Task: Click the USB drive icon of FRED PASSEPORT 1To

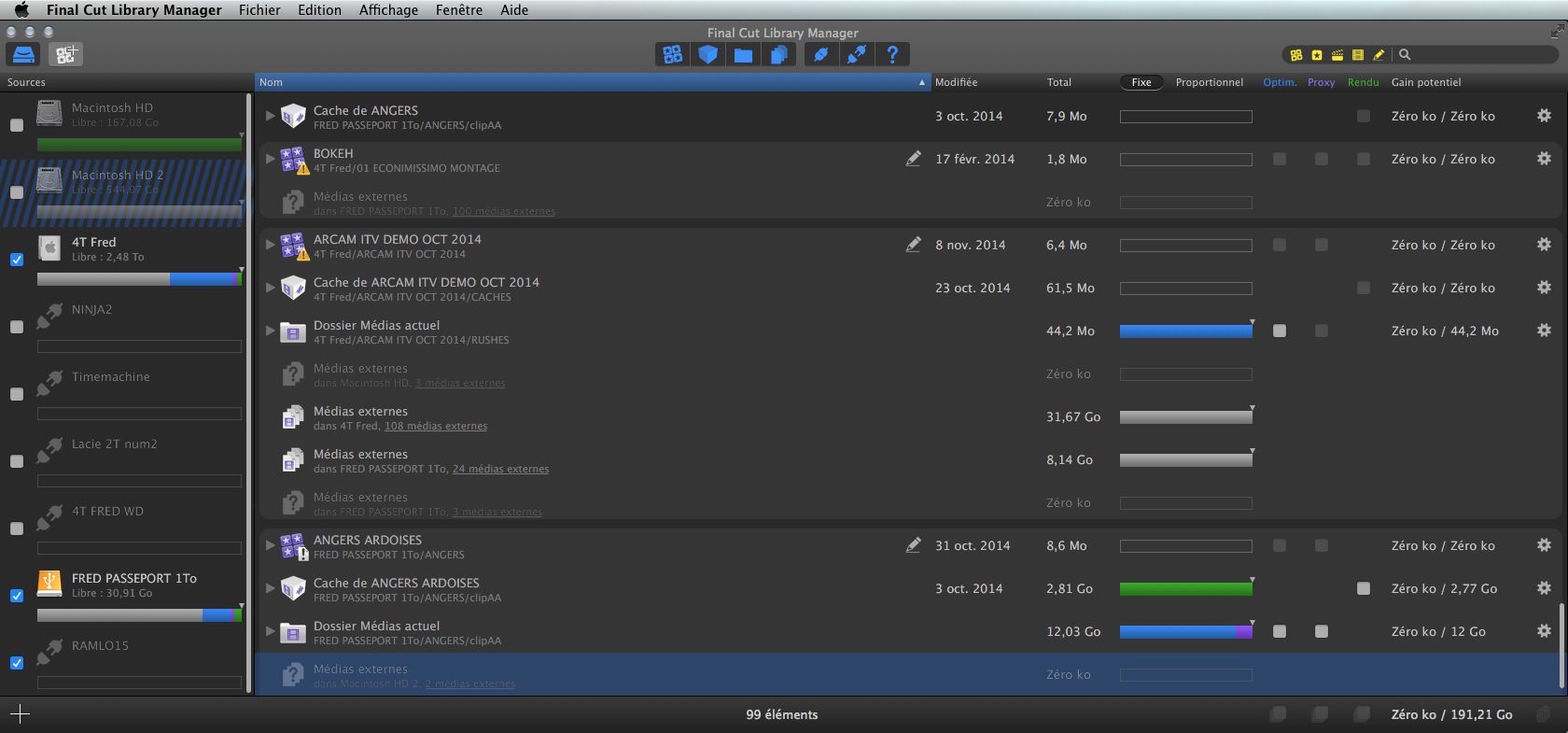Action: click(x=49, y=584)
